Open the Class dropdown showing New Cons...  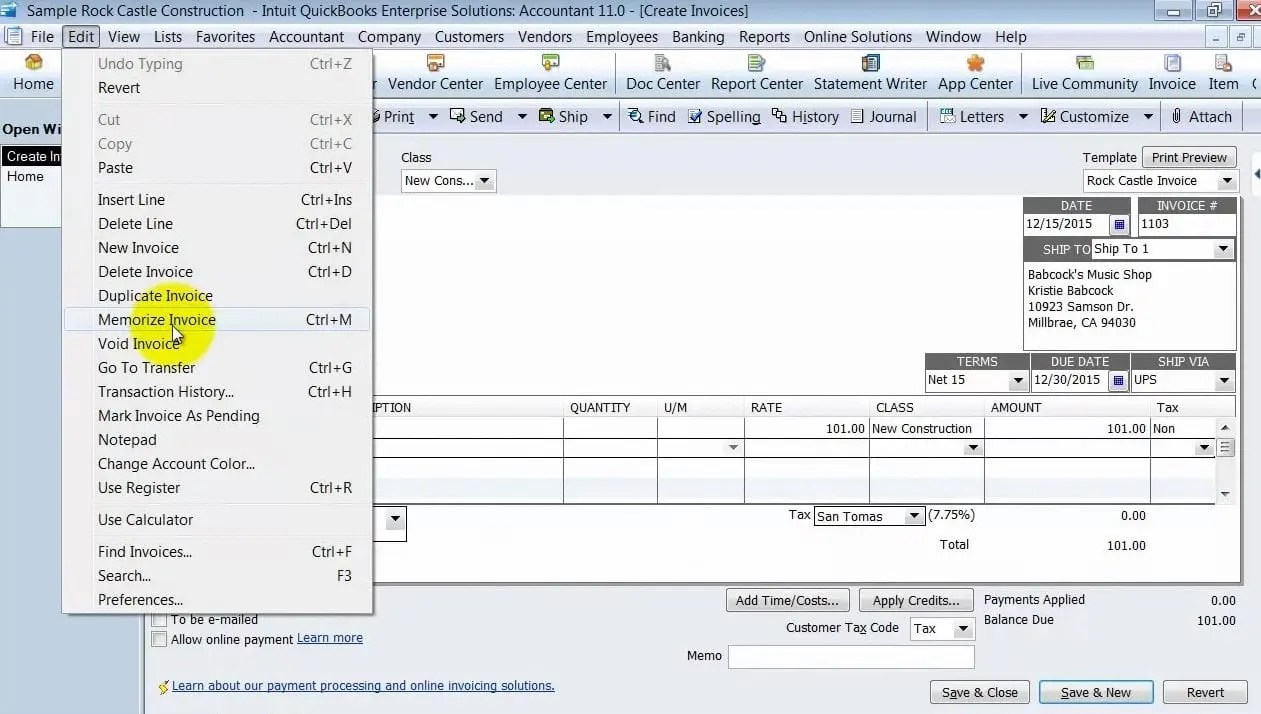click(x=485, y=181)
